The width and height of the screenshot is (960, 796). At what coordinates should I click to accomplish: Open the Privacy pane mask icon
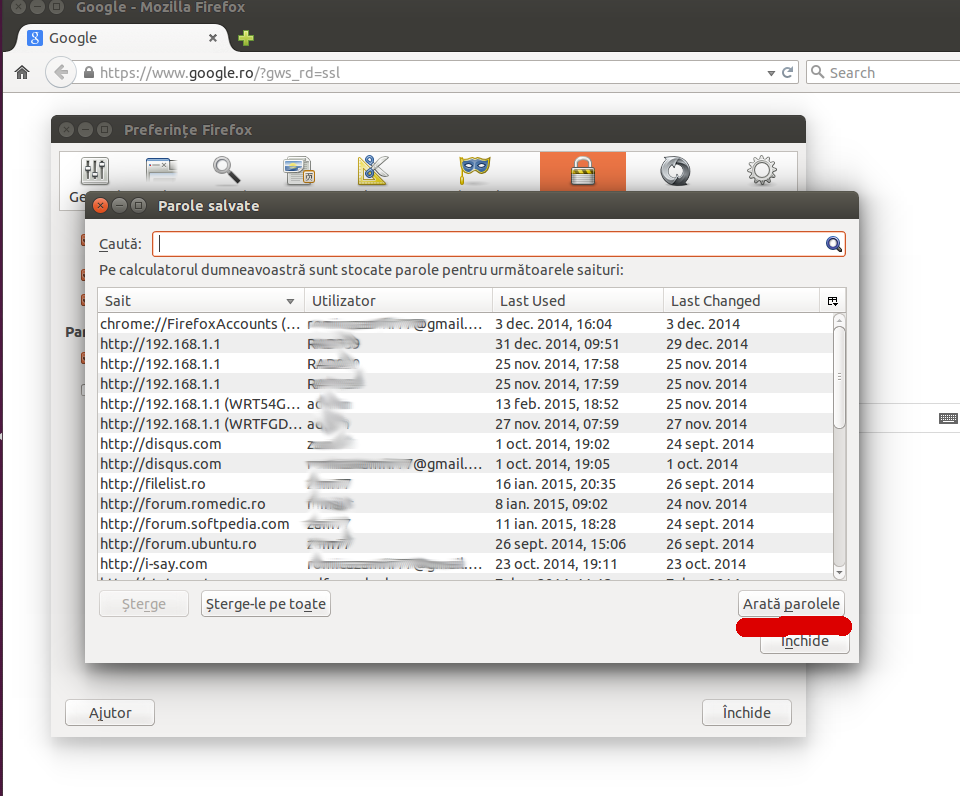coord(474,170)
